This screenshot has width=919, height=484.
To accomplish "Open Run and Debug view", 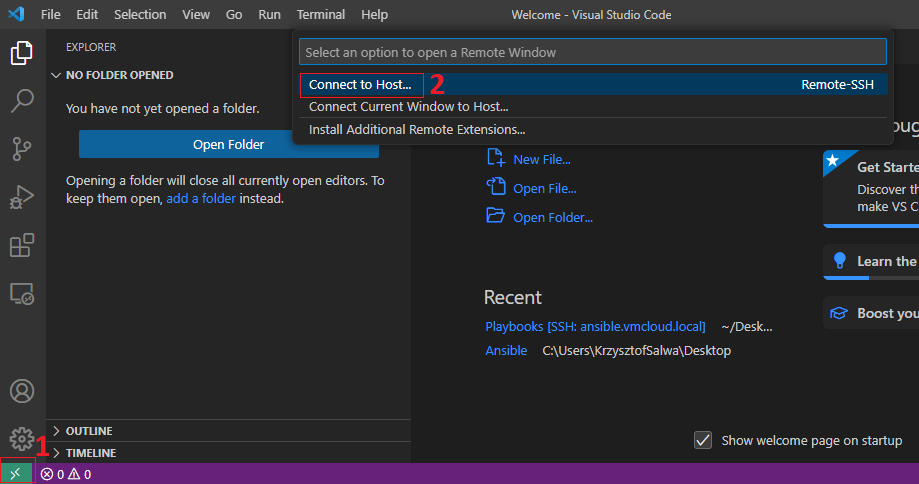I will coord(22,197).
